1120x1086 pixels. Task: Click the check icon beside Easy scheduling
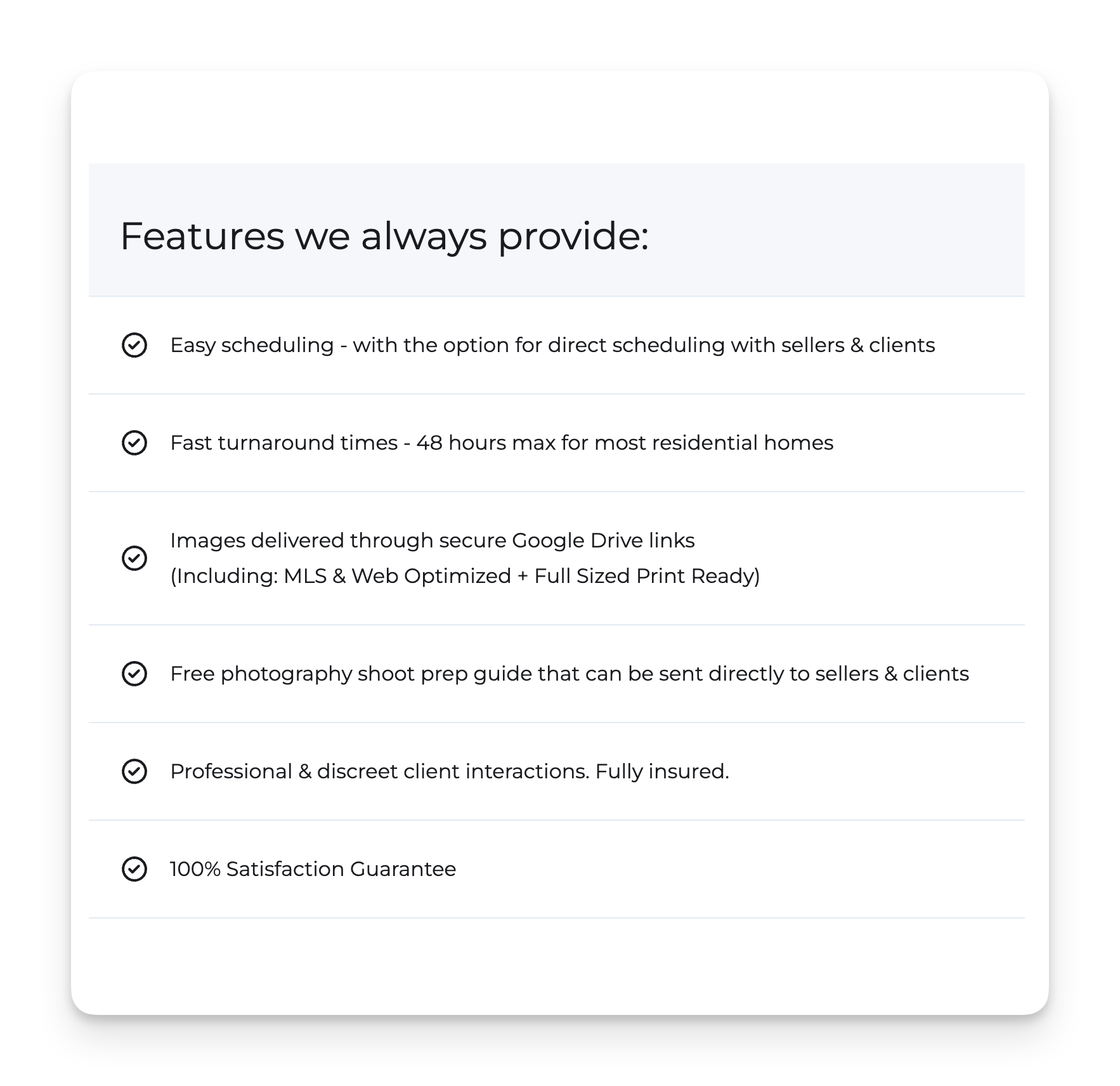[134, 345]
